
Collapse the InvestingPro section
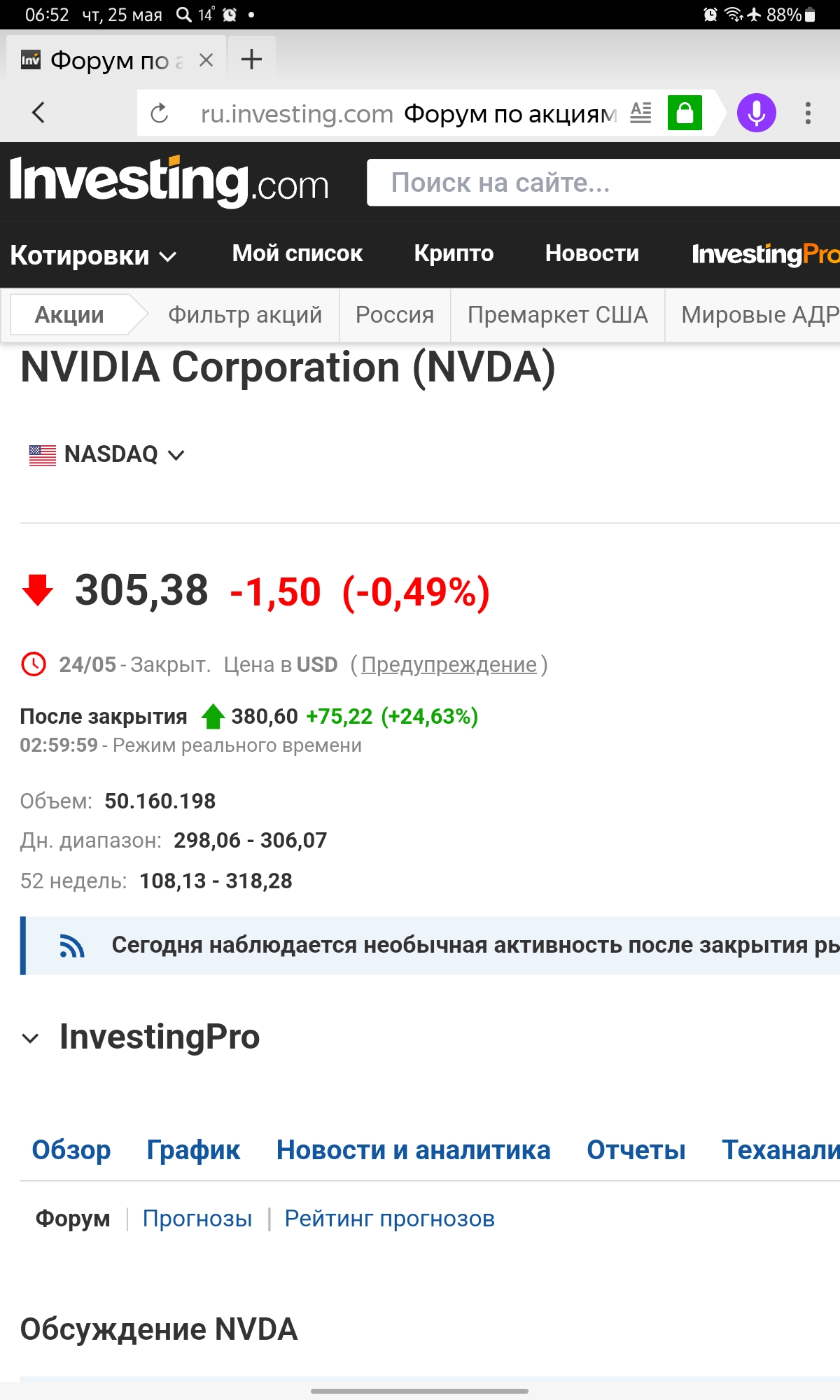pyautogui.click(x=30, y=1038)
